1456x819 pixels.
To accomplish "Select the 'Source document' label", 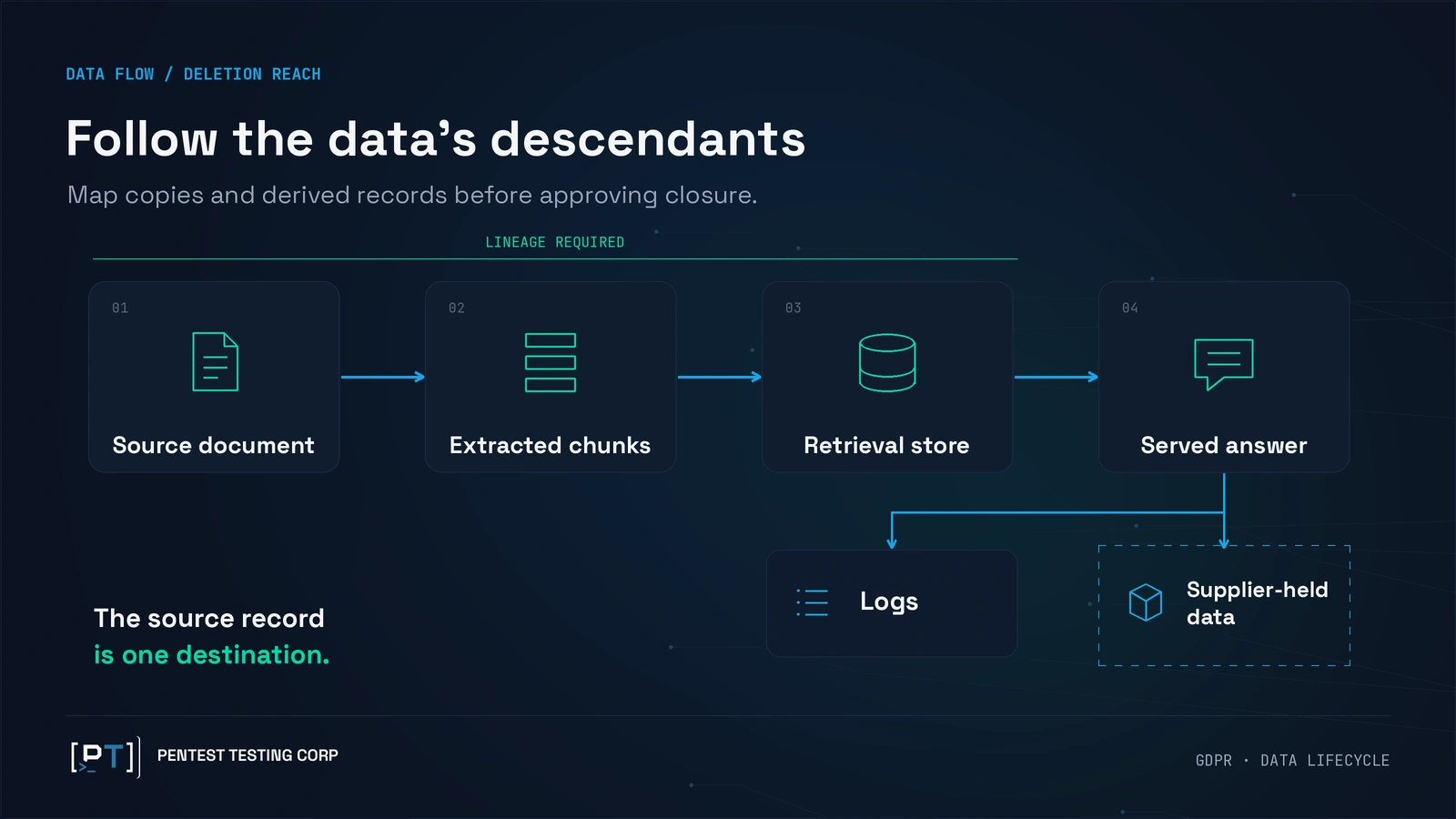I will [x=213, y=445].
